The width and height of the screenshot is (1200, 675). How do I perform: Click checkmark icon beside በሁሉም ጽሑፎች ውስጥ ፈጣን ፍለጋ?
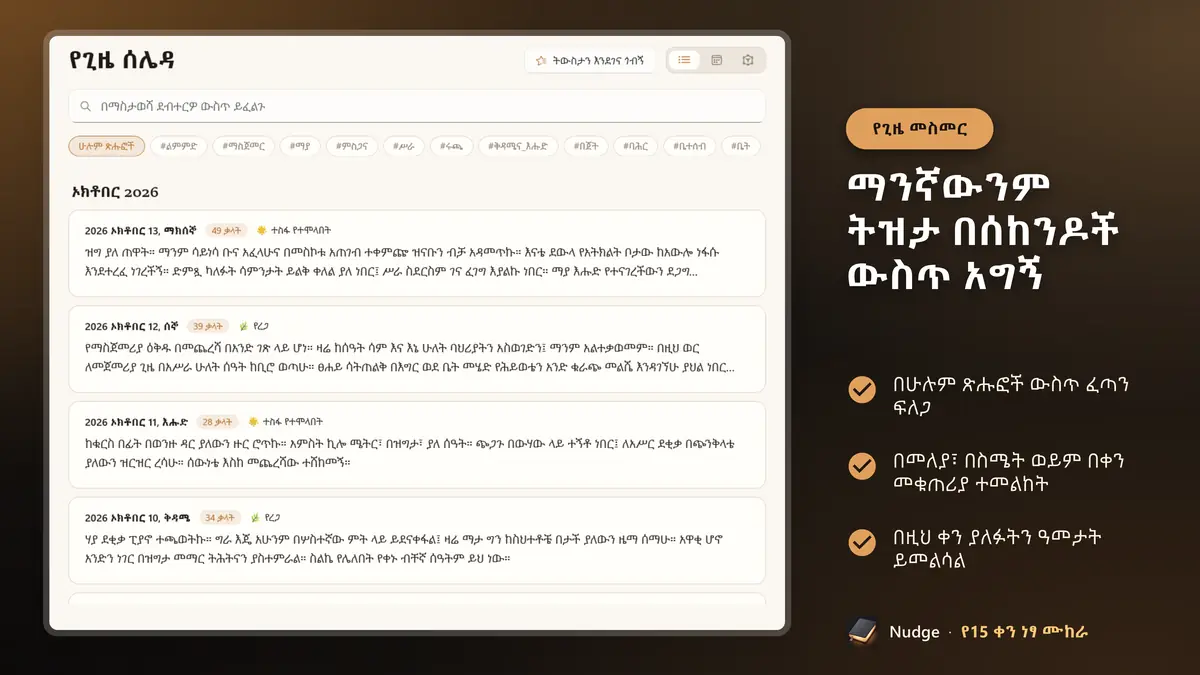coord(862,390)
